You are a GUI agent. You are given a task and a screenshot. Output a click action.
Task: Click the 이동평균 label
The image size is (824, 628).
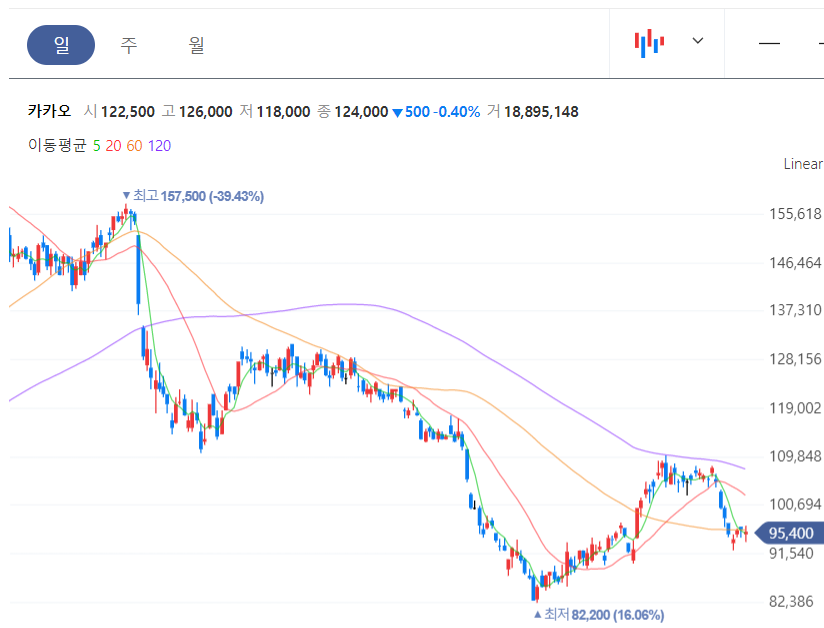57,146
